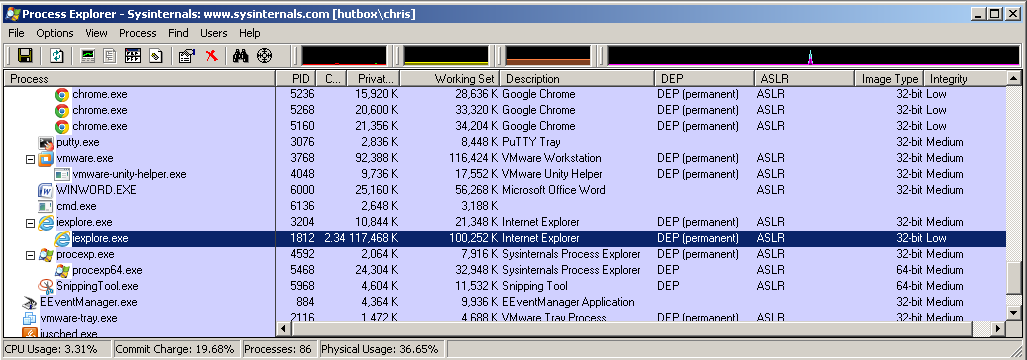Click the Chrome icon for PID 5268
The height and width of the screenshot is (360, 1027).
[x=62, y=110]
